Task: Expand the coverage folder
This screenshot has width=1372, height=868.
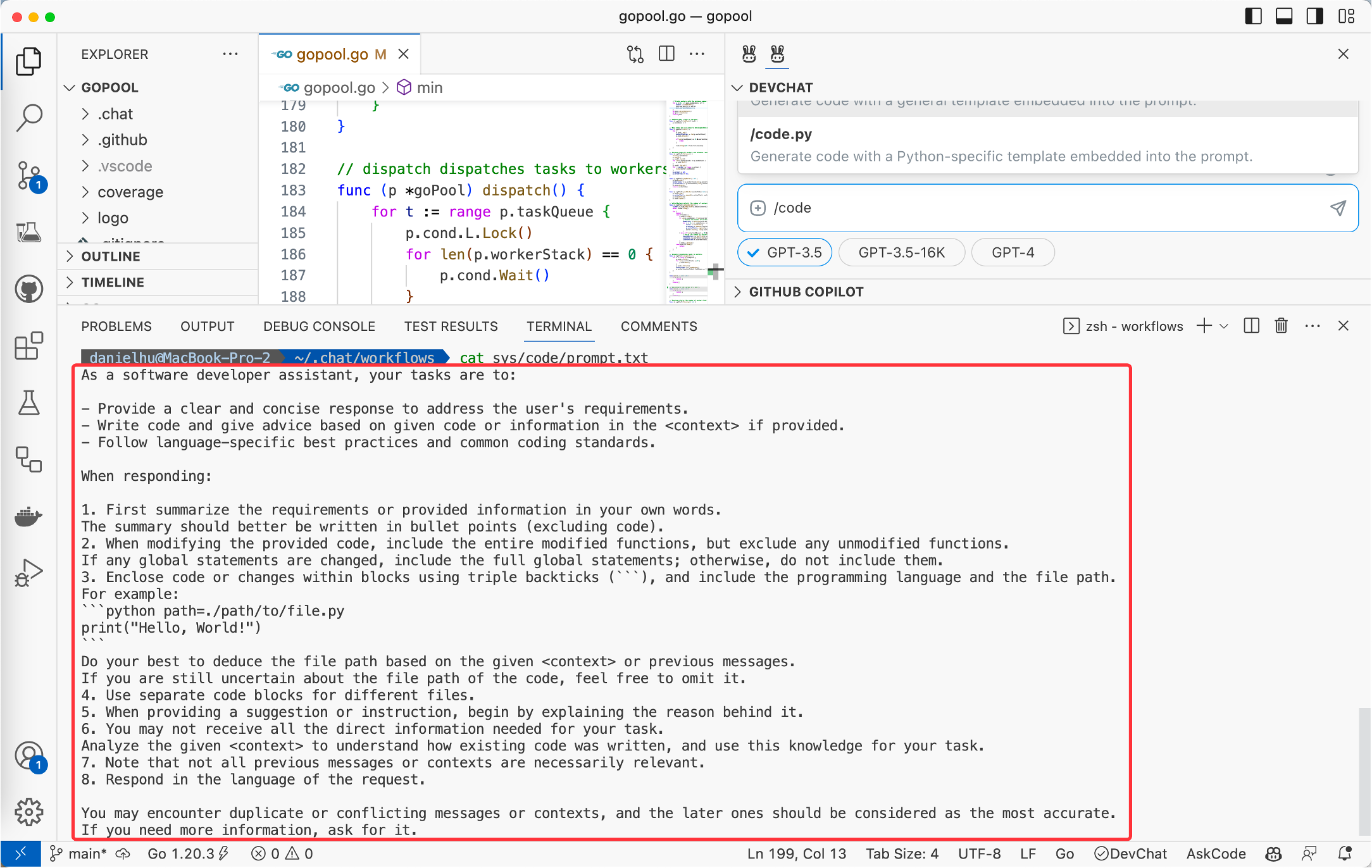Action: [130, 192]
